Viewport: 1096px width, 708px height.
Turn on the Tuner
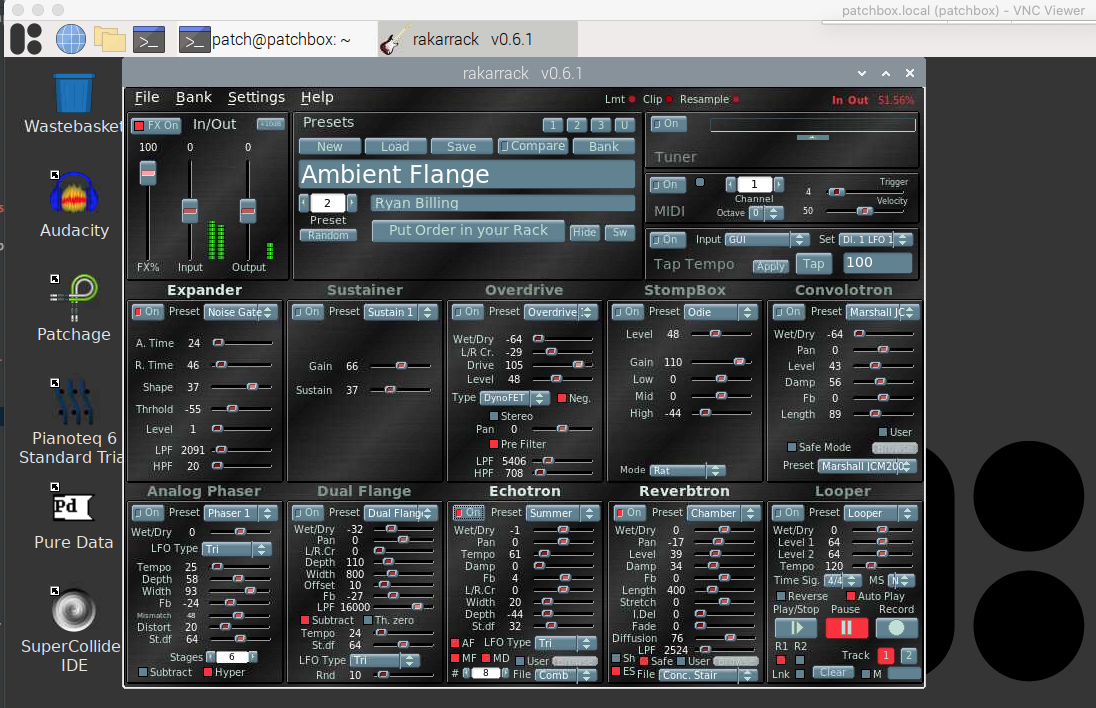click(x=668, y=124)
